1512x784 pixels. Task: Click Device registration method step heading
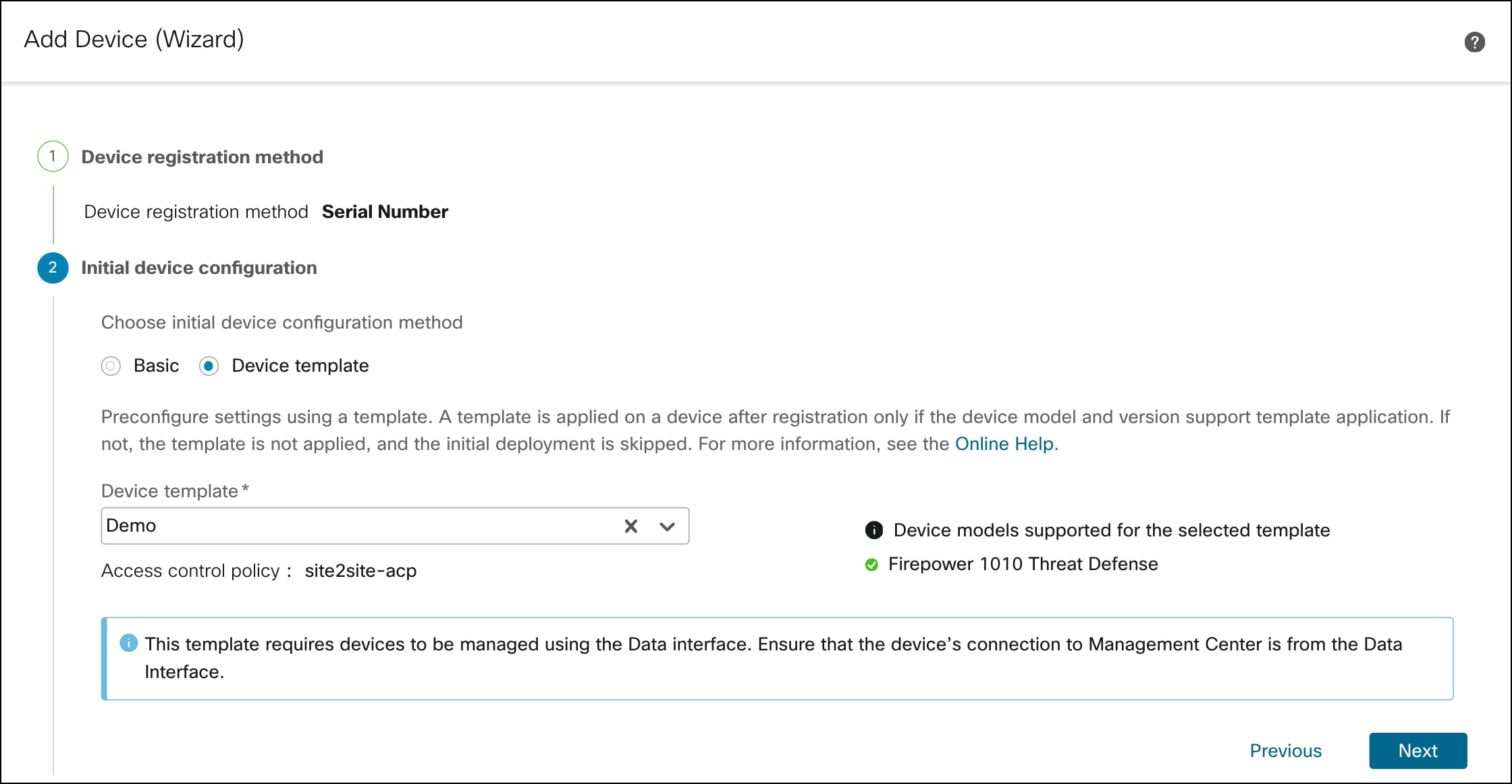202,157
